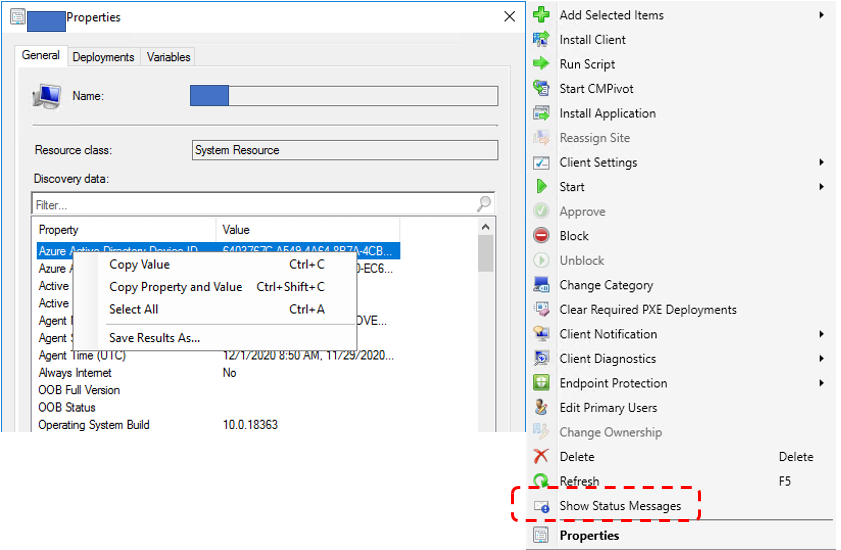
Task: Click the red X Delete icon
Action: (x=541, y=456)
